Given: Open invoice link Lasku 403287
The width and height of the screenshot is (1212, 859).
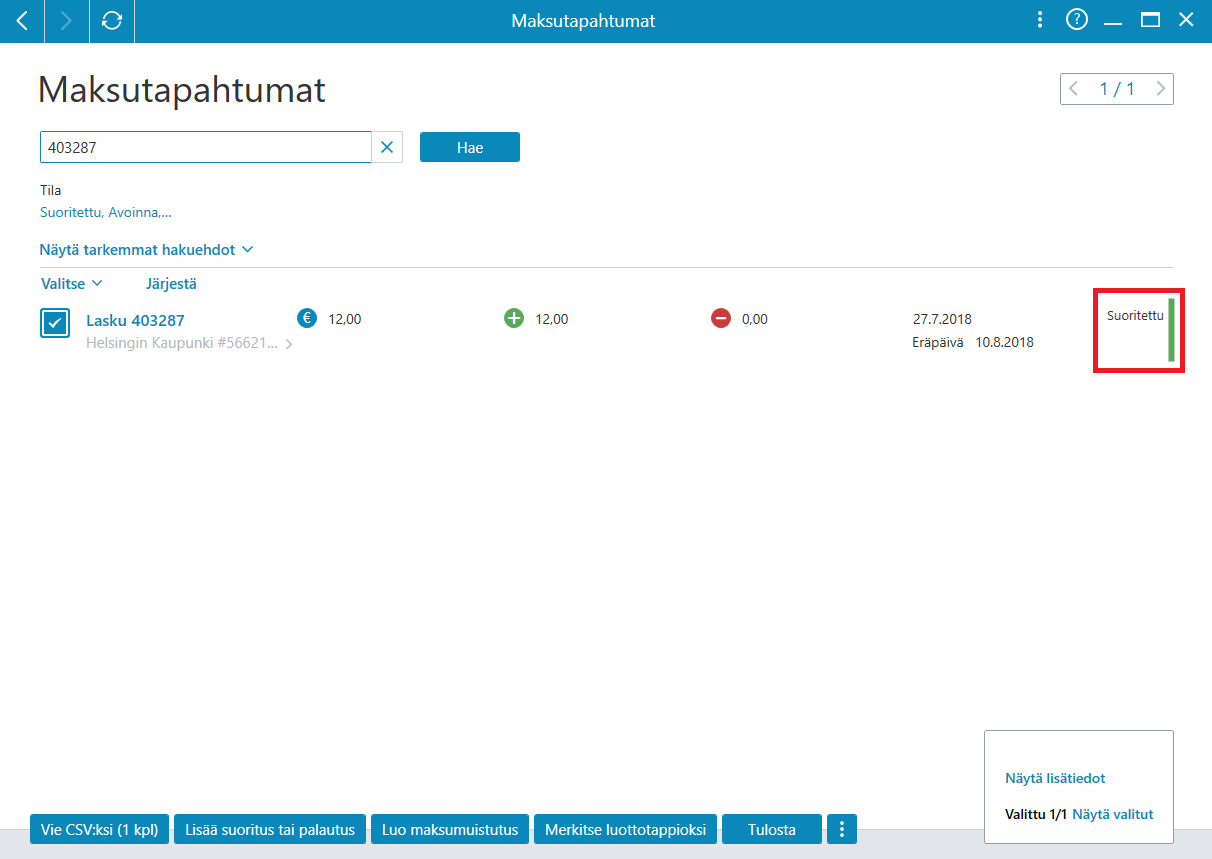Looking at the screenshot, I should pyautogui.click(x=135, y=321).
